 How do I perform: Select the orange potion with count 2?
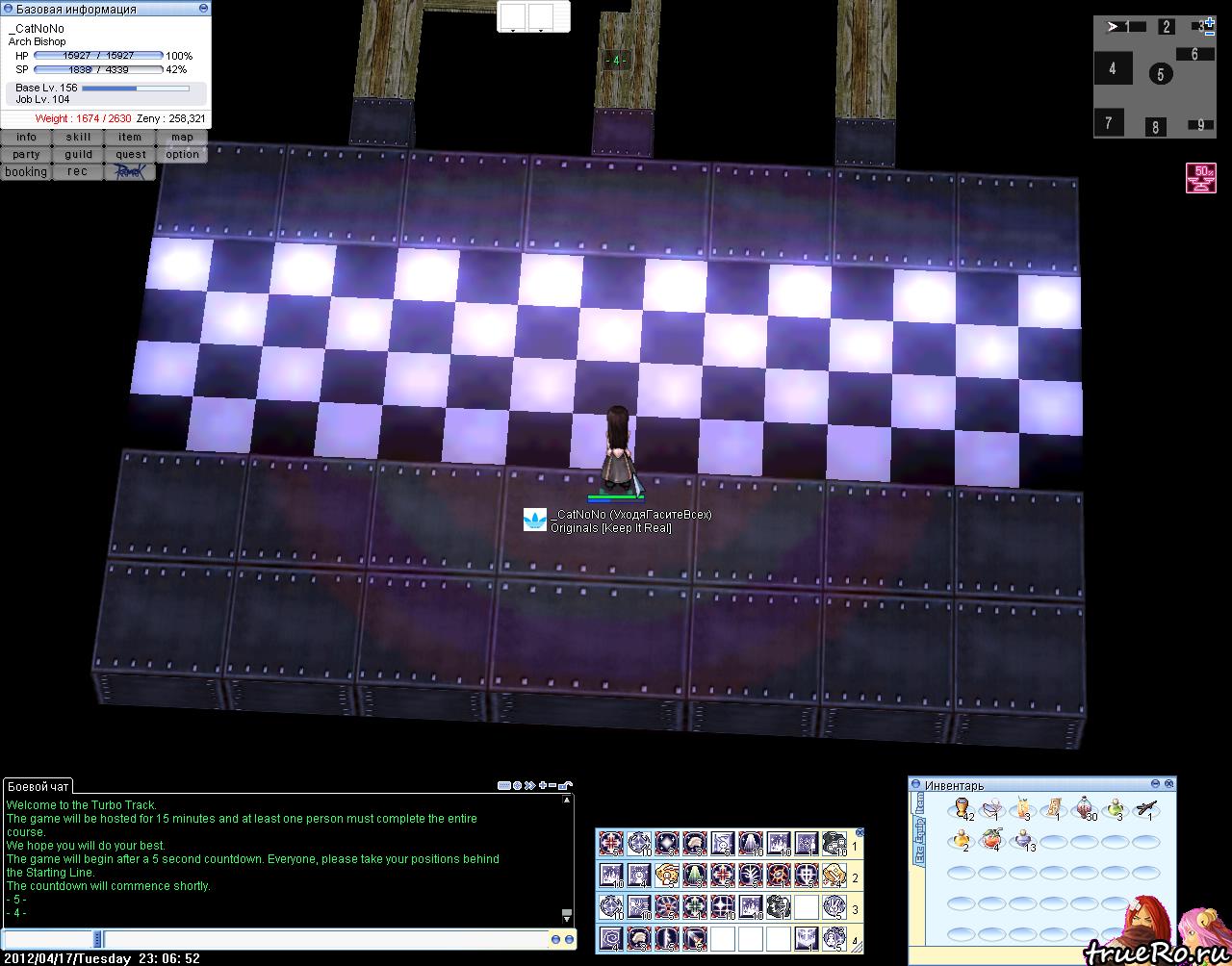pos(962,840)
